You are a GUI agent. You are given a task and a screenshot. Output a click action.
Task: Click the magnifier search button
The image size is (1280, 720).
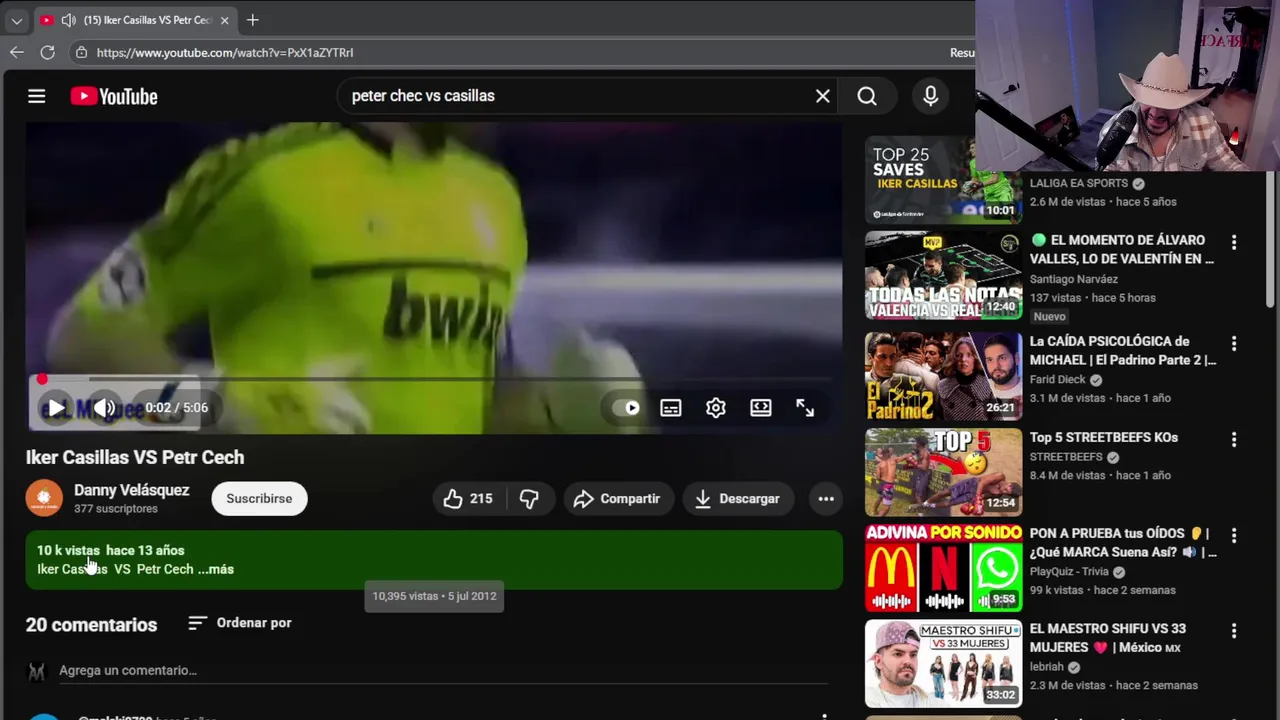[x=867, y=96]
